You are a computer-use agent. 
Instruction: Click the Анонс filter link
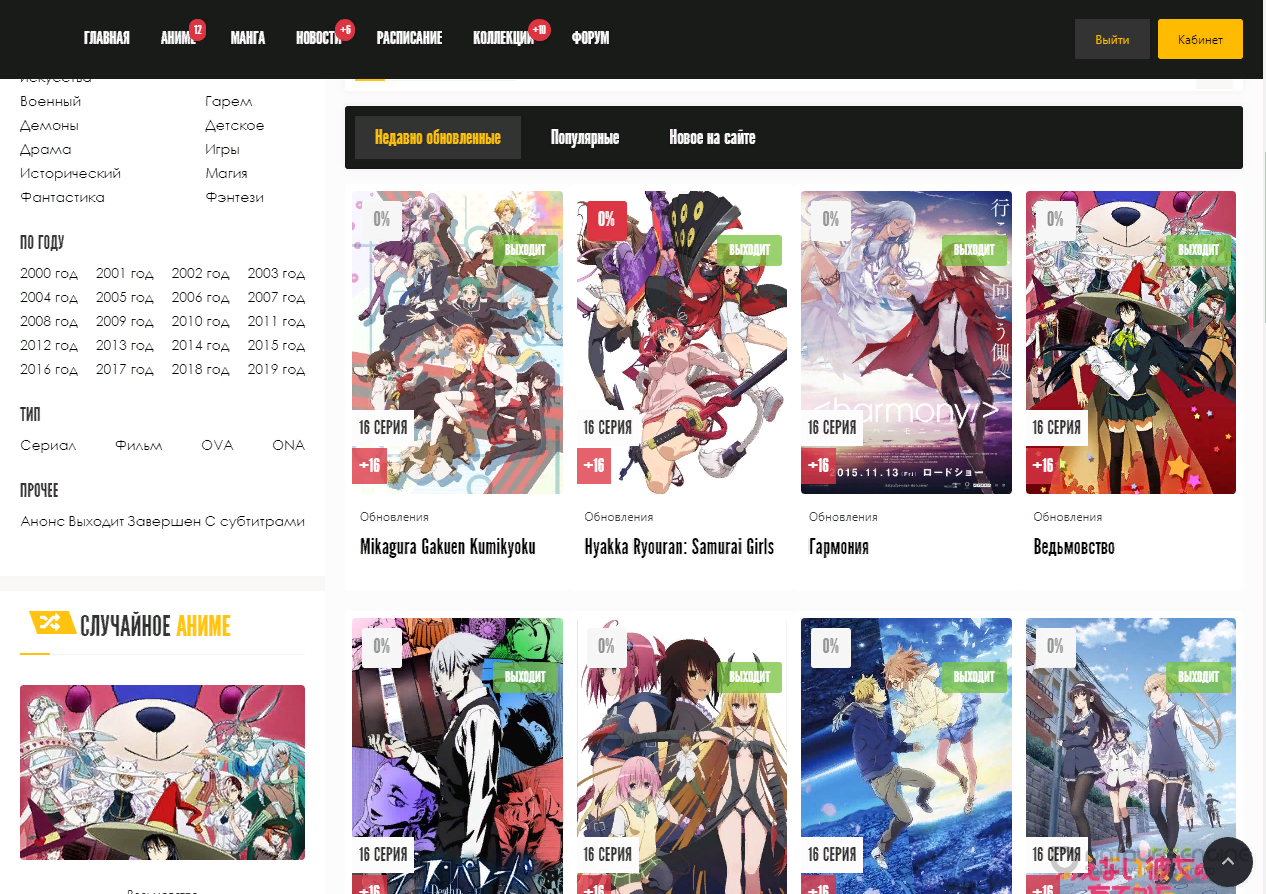click(42, 521)
